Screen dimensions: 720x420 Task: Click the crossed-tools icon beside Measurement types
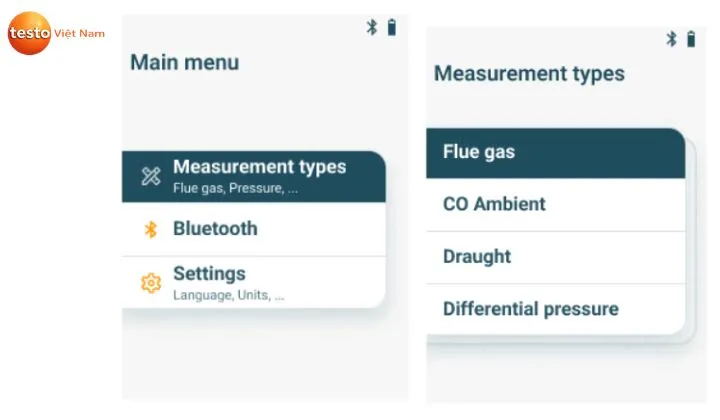(x=151, y=177)
